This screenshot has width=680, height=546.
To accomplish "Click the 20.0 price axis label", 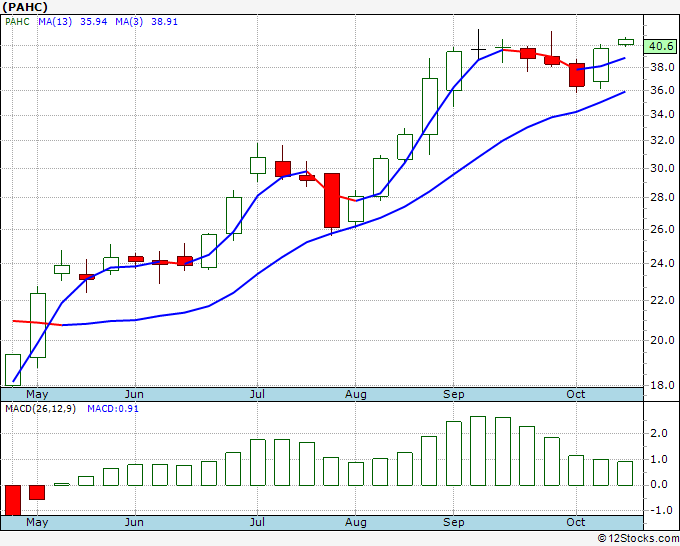I will pyautogui.click(x=662, y=340).
